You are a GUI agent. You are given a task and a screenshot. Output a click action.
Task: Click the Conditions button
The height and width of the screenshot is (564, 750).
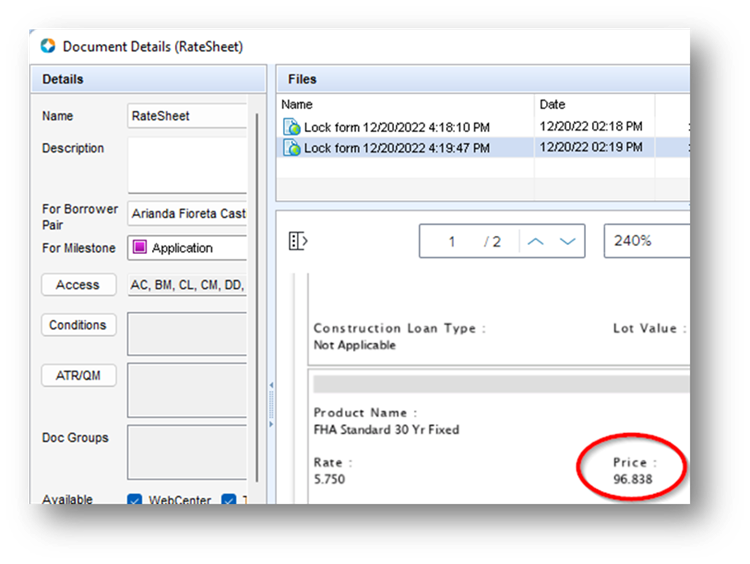click(78, 325)
